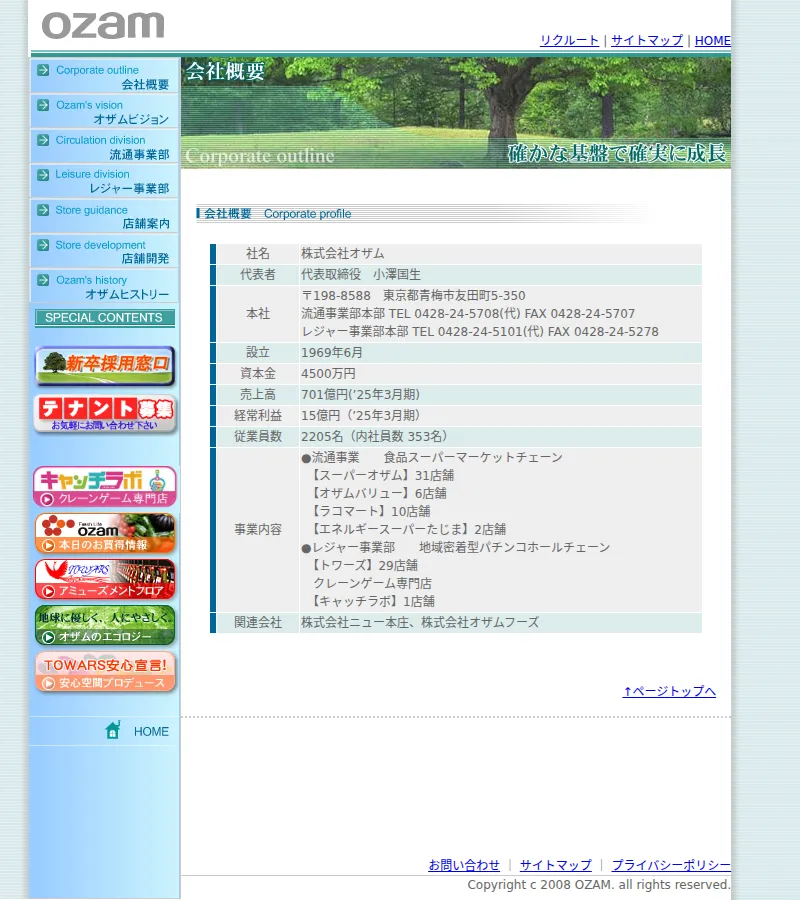Click 【スーパーオザム】31店舗 line
Screen dimensions: 800x900
pyautogui.click(x=381, y=475)
